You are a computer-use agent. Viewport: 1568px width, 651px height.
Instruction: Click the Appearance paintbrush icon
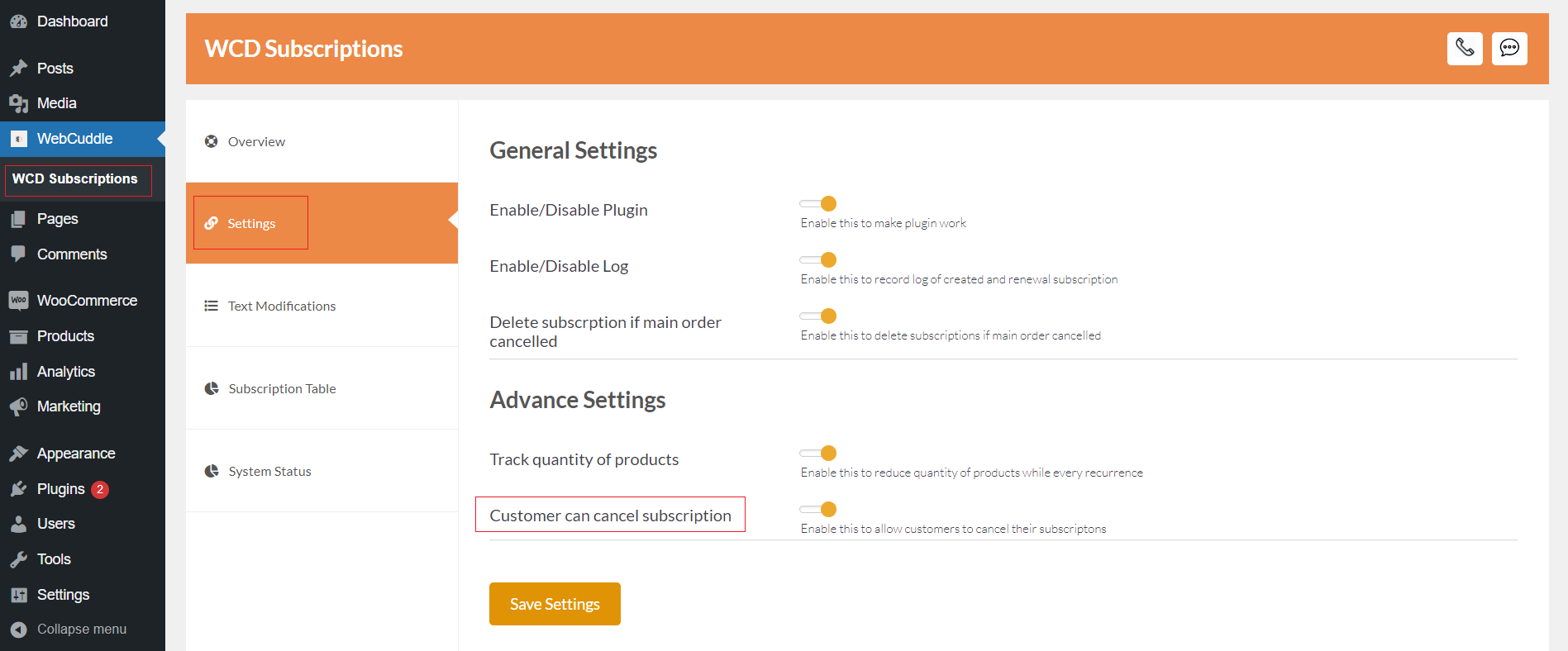point(18,454)
